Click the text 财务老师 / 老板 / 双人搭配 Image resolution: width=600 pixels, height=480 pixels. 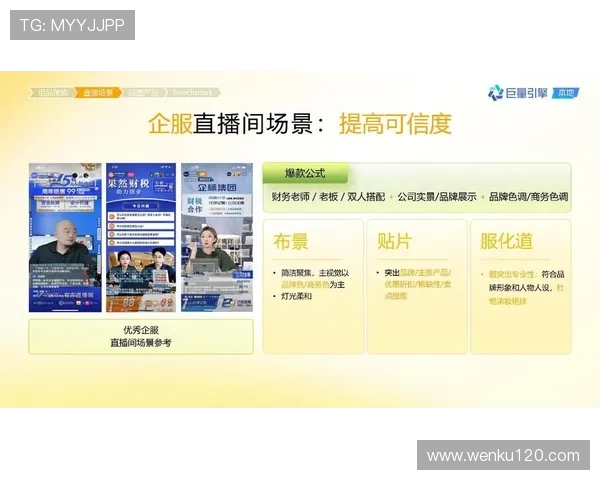pos(328,197)
